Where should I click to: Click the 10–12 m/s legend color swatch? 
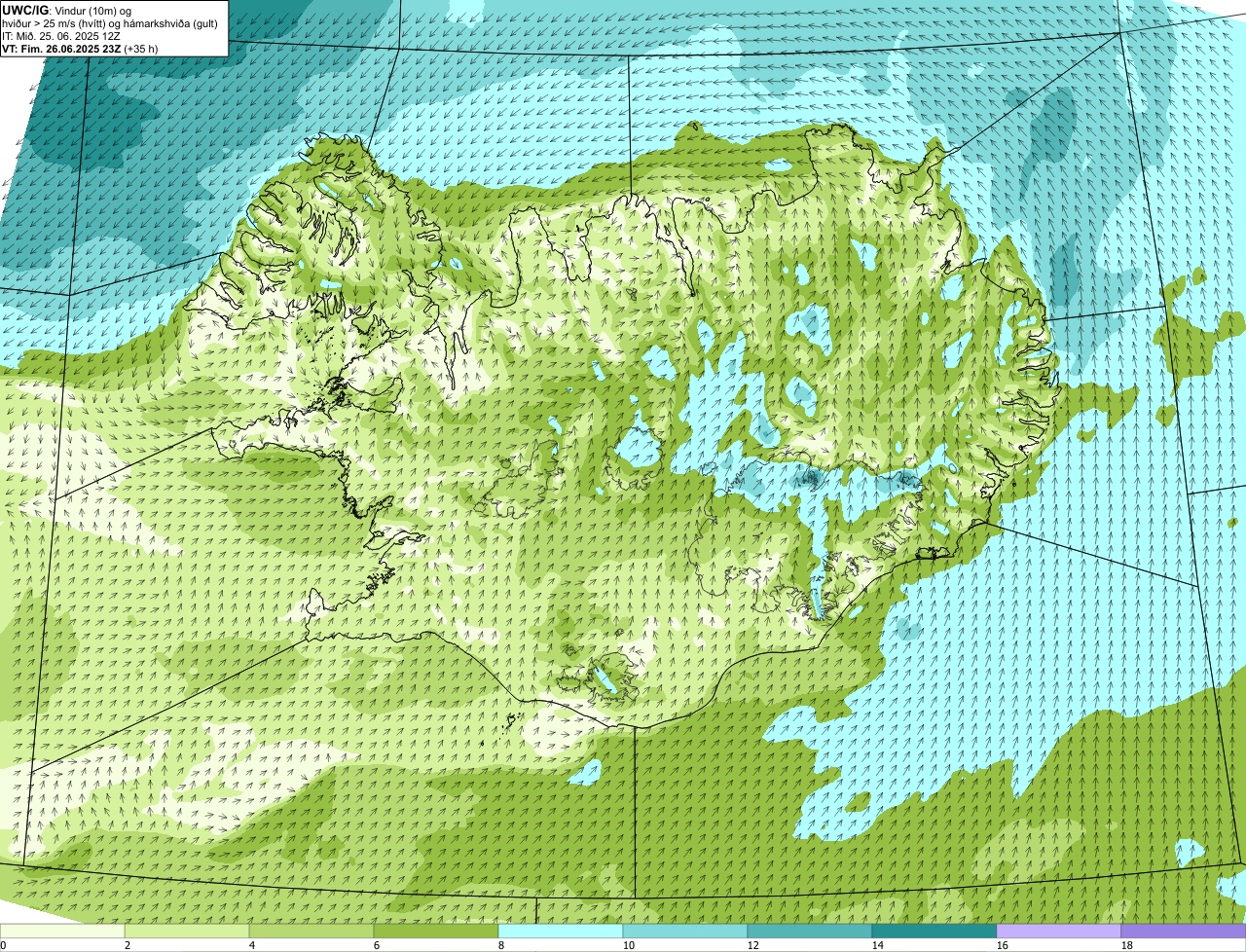pyautogui.click(x=685, y=932)
